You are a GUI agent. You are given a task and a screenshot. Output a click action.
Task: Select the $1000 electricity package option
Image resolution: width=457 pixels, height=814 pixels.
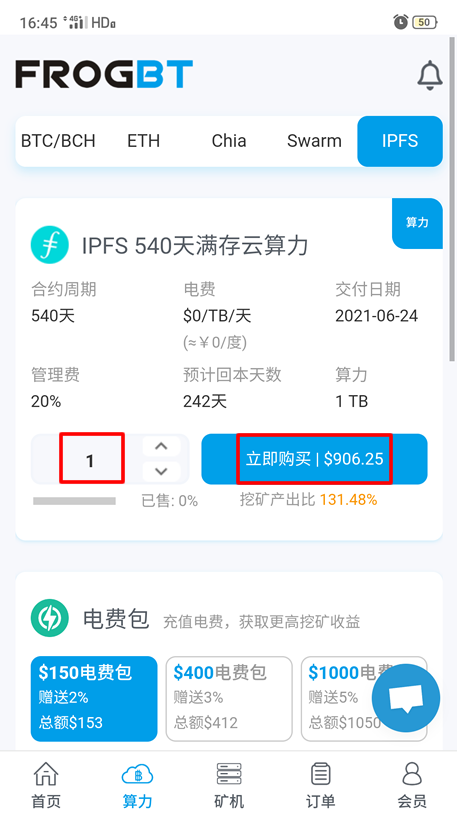pyautogui.click(x=364, y=699)
